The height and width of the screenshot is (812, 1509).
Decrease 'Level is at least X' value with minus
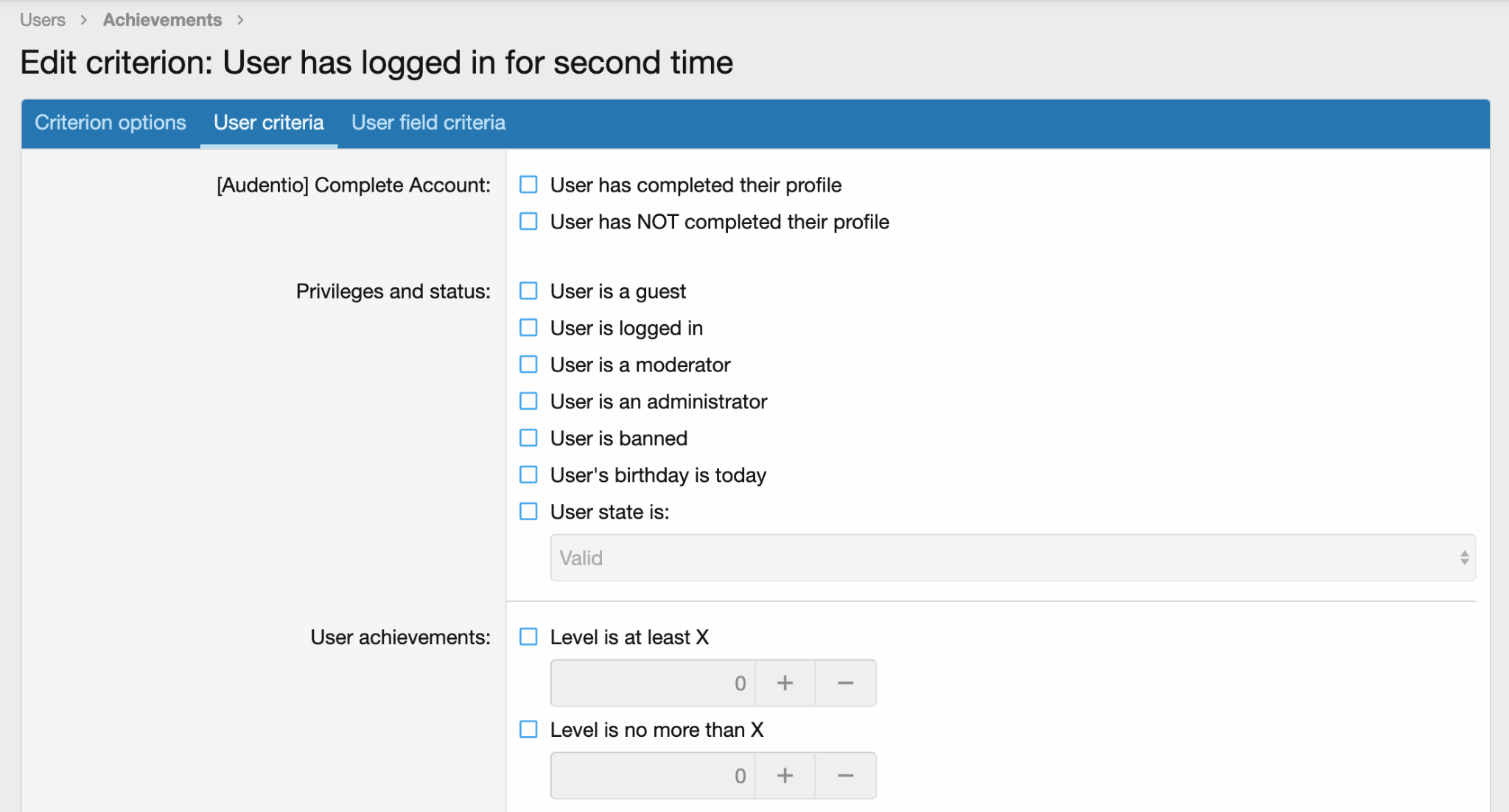point(845,683)
